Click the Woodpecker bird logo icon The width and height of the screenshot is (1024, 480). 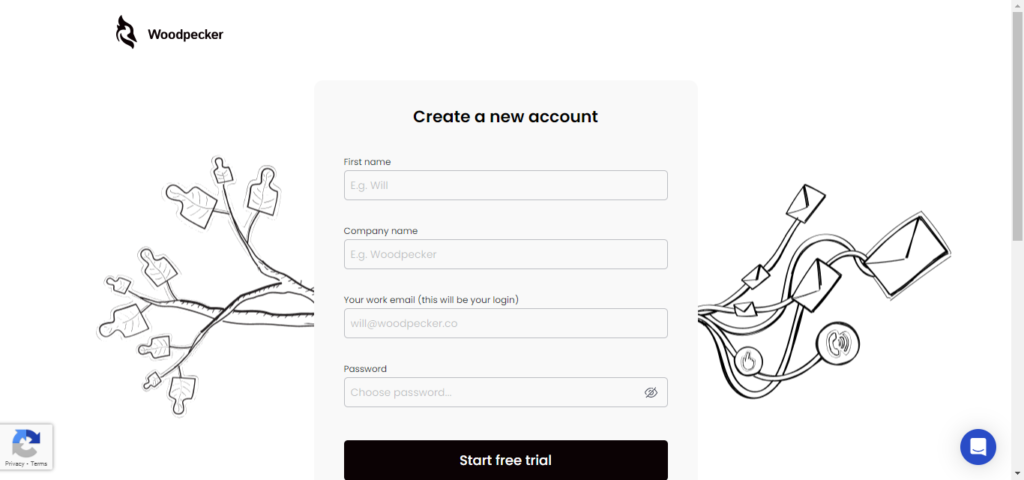(127, 33)
